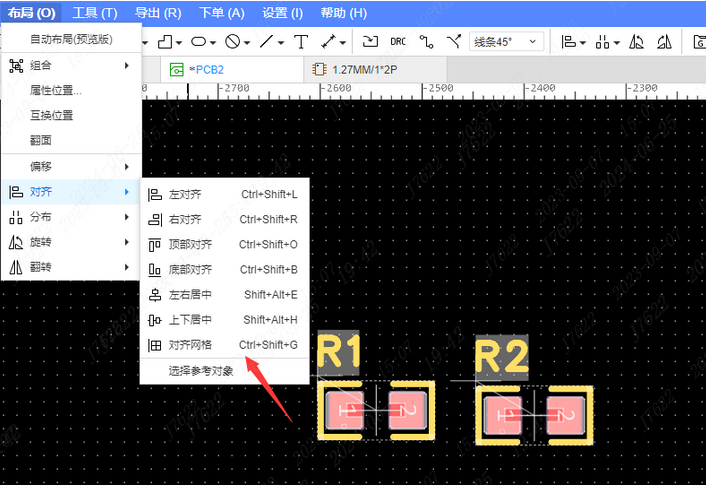Click 自动布局(预览版) menu entry
Screen dimensions: 706x485
coord(70,39)
